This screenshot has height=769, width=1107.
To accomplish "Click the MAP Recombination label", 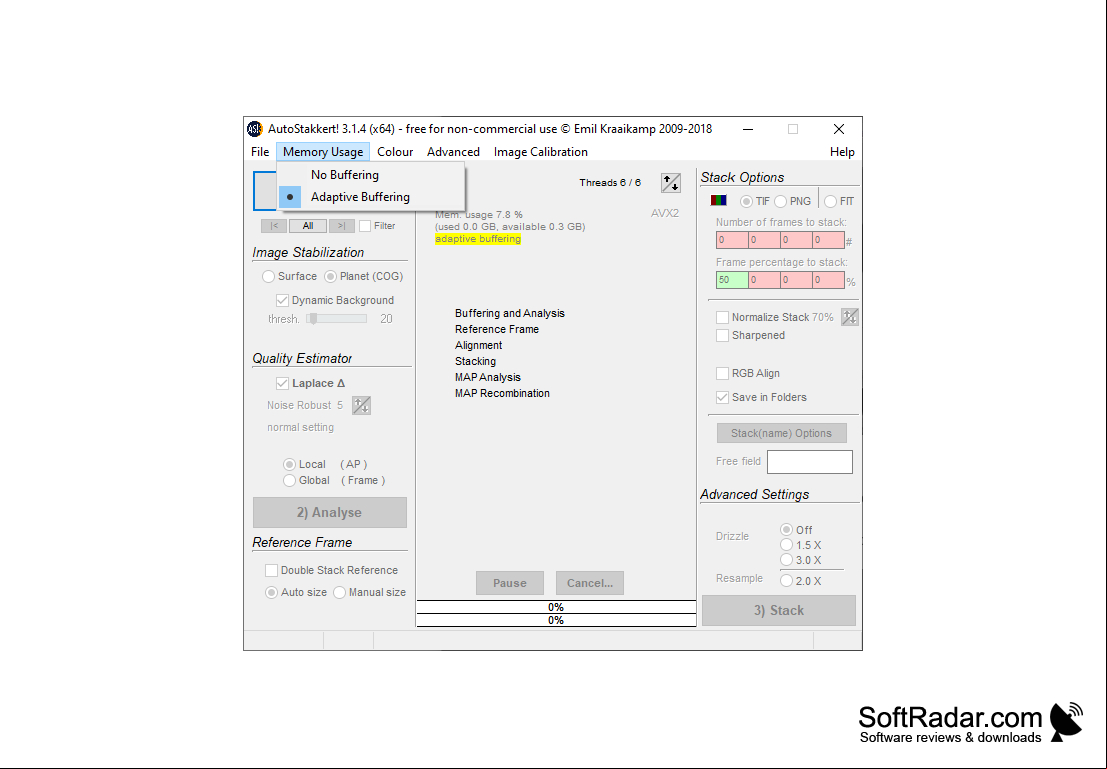I will tap(502, 393).
